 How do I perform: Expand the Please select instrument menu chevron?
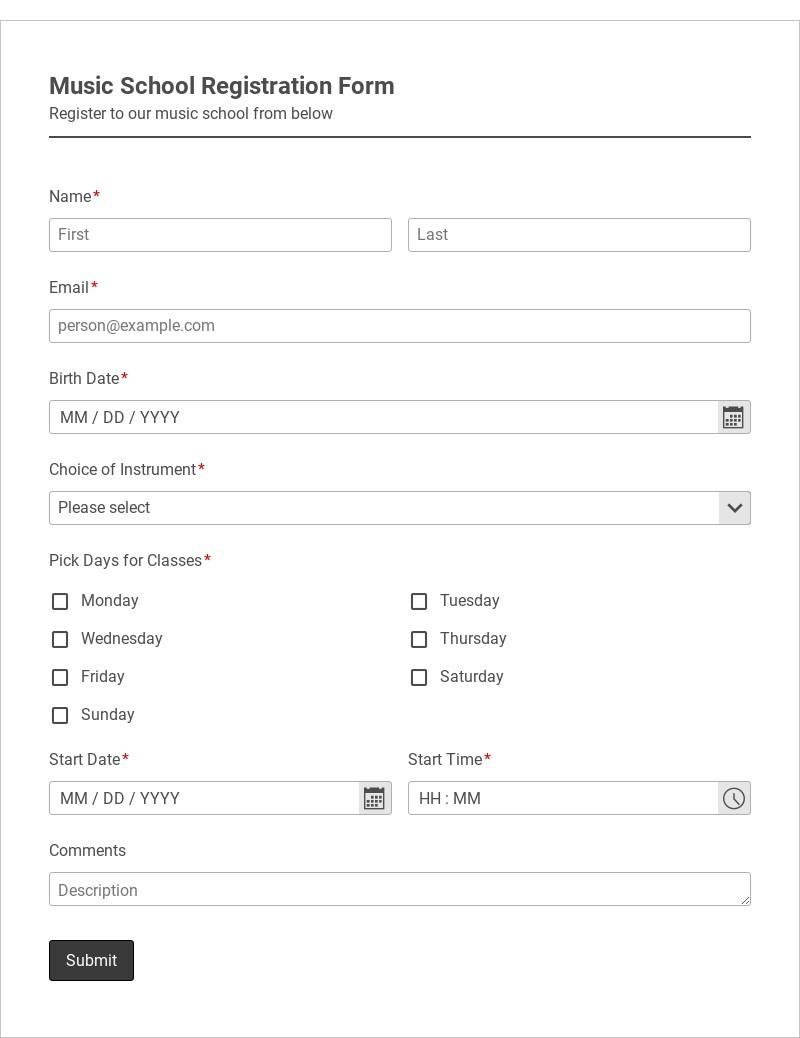click(734, 508)
